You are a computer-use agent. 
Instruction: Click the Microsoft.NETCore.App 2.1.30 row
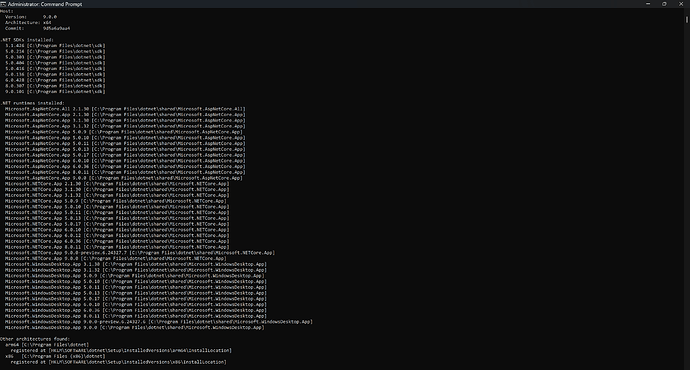point(117,183)
